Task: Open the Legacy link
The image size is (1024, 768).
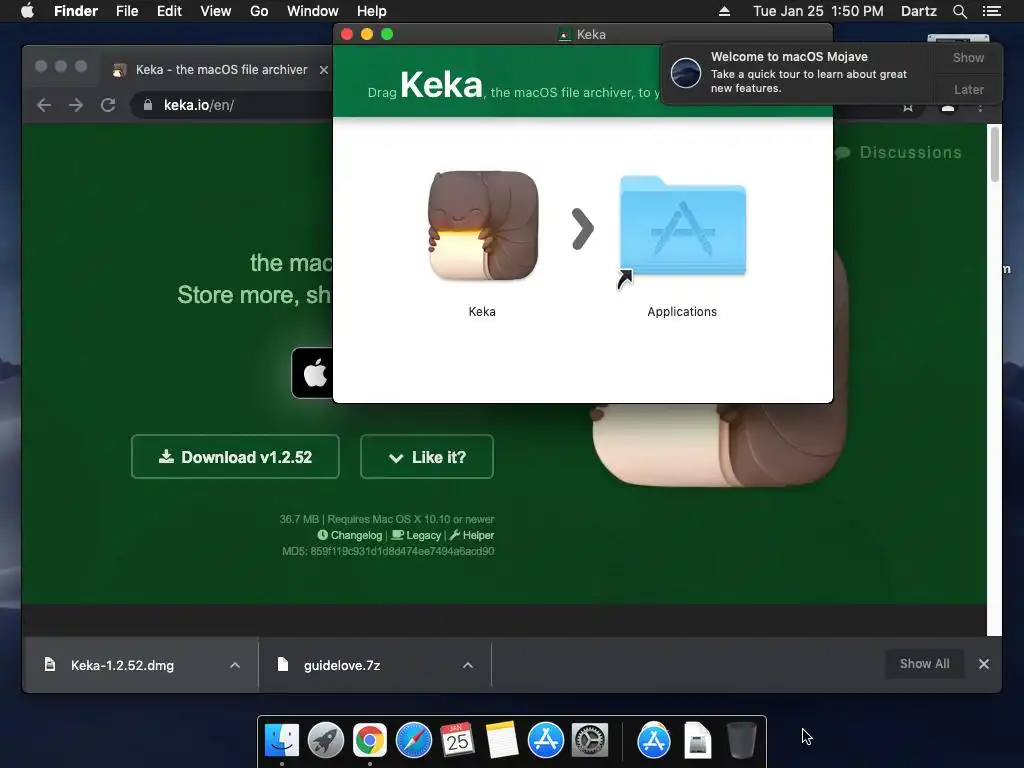Action: [417, 535]
